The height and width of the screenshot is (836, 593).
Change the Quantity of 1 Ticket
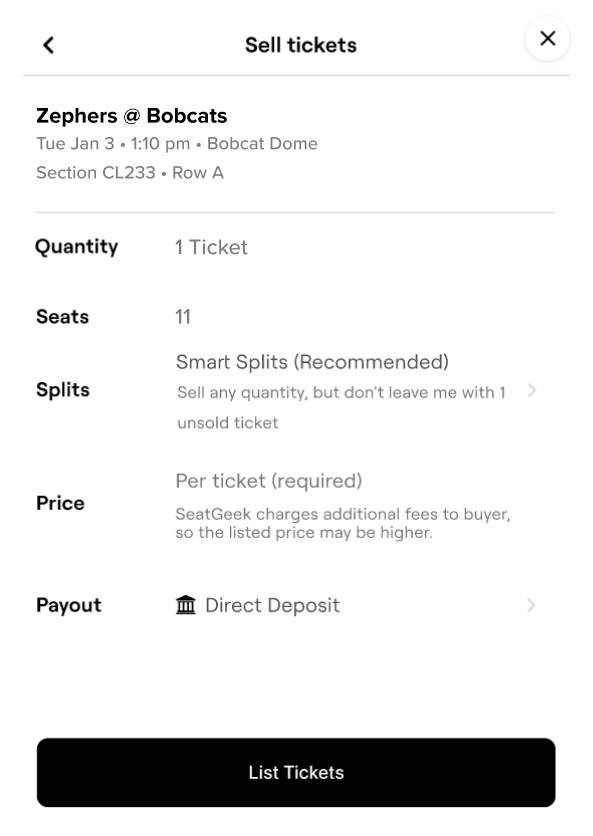pyautogui.click(x=211, y=247)
